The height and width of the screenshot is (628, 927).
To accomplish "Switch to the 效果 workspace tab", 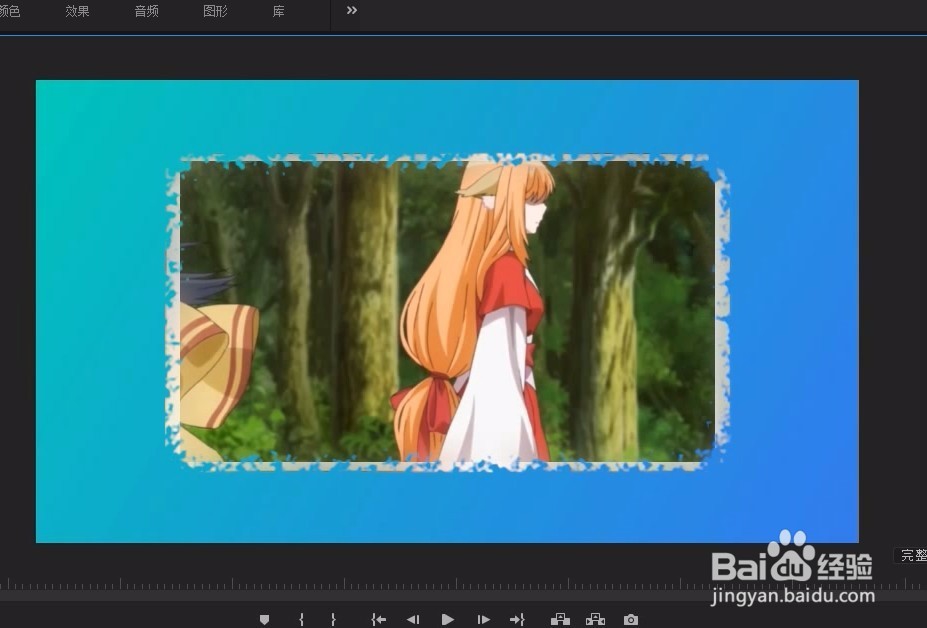I will 77,11.
